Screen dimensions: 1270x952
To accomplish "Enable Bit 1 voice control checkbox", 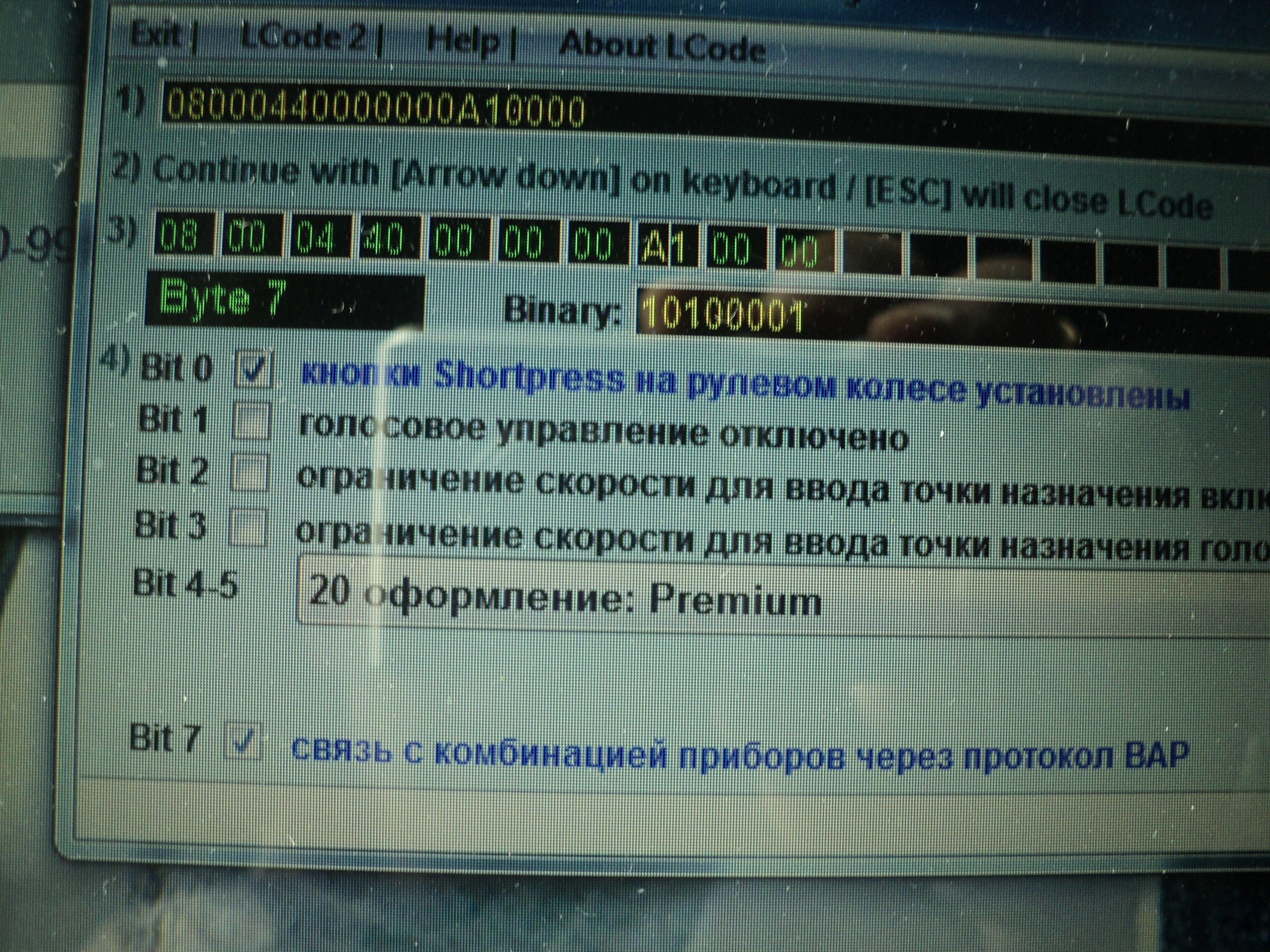I will pos(251,421).
